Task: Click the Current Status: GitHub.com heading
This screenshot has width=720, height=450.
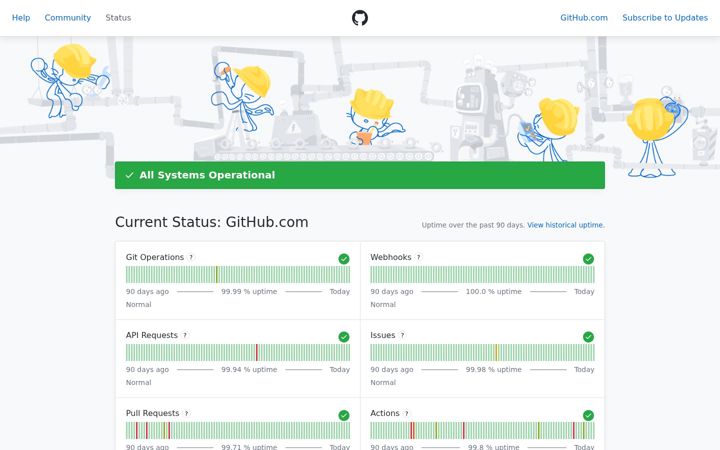Action: (212, 222)
